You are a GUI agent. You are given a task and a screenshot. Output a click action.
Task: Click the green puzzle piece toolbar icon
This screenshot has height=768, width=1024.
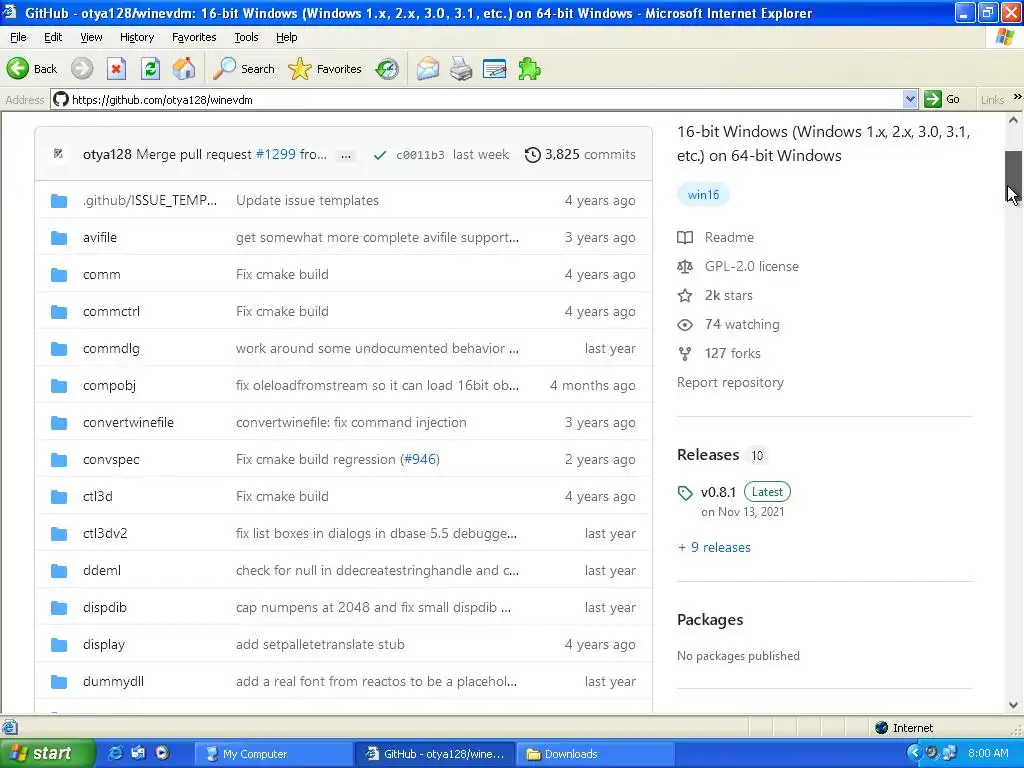pos(529,69)
